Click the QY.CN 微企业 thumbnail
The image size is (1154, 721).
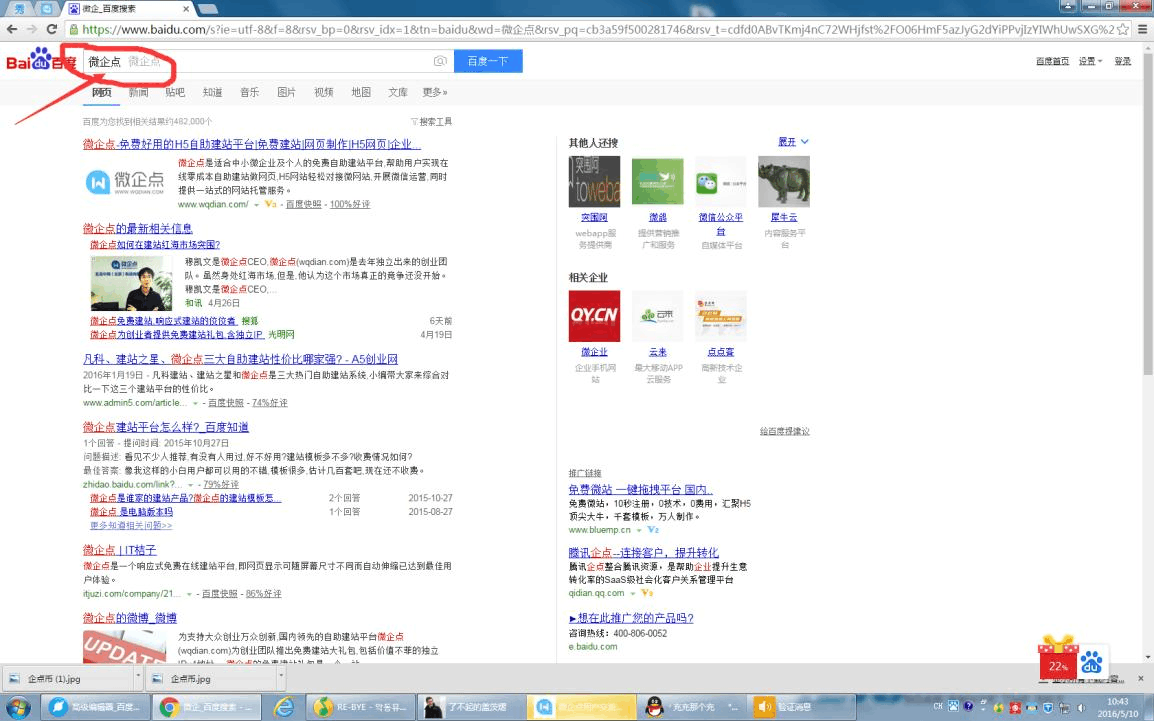click(594, 316)
